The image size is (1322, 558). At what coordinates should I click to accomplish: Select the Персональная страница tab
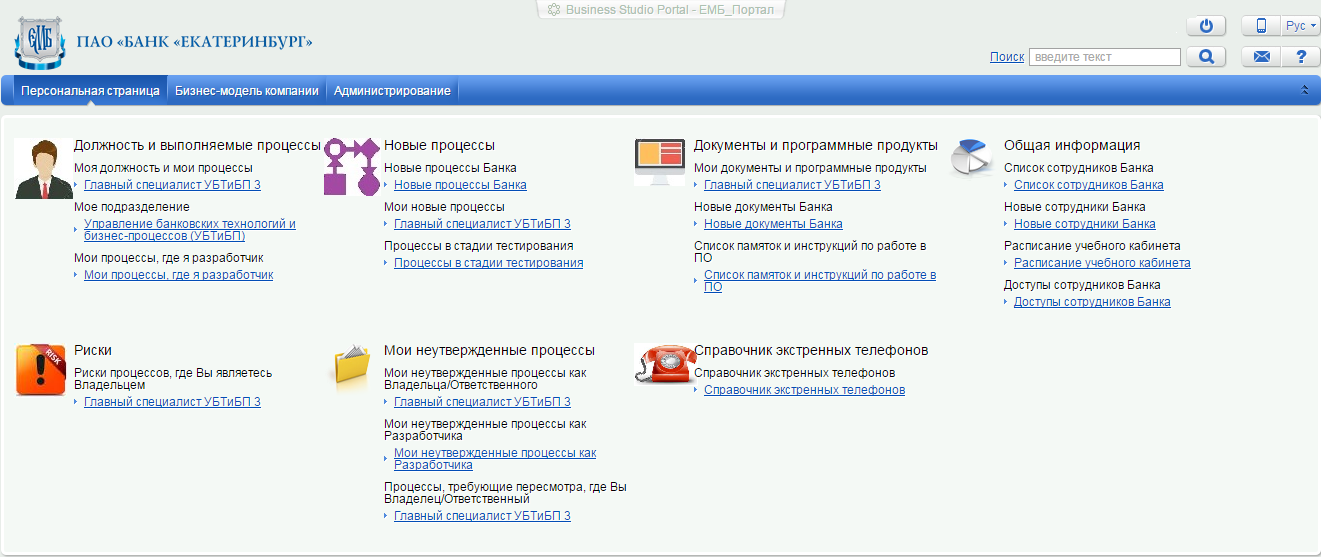[90, 91]
